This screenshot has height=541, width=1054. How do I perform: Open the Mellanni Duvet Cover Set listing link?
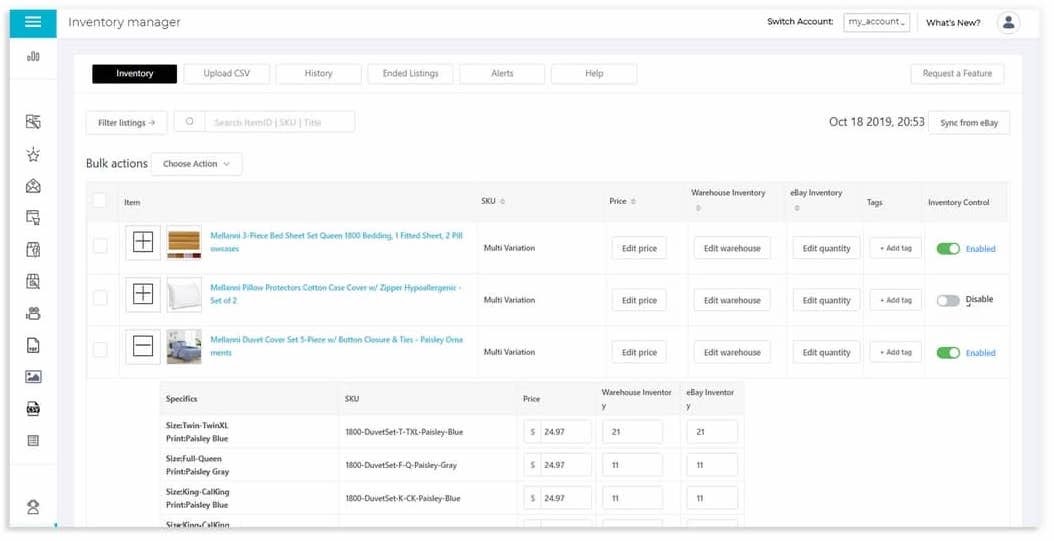pos(336,340)
